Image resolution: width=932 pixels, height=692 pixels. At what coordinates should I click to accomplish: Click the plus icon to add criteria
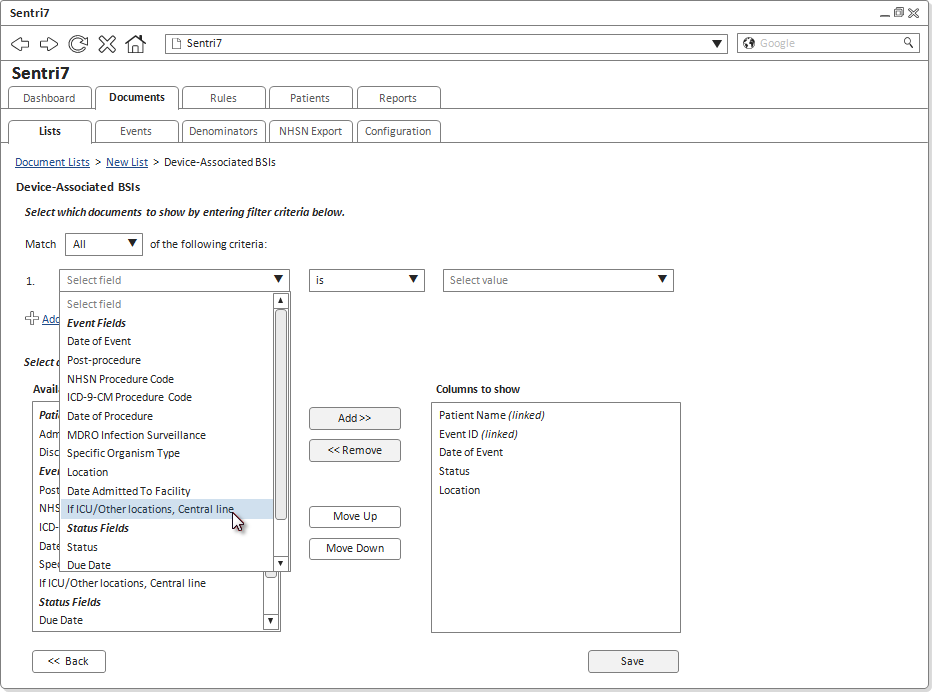32,319
